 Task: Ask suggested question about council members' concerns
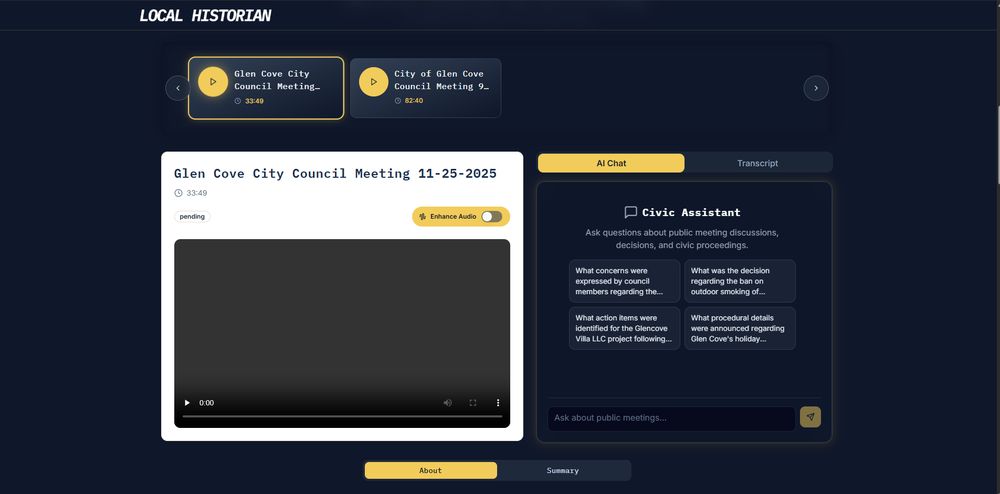point(624,281)
